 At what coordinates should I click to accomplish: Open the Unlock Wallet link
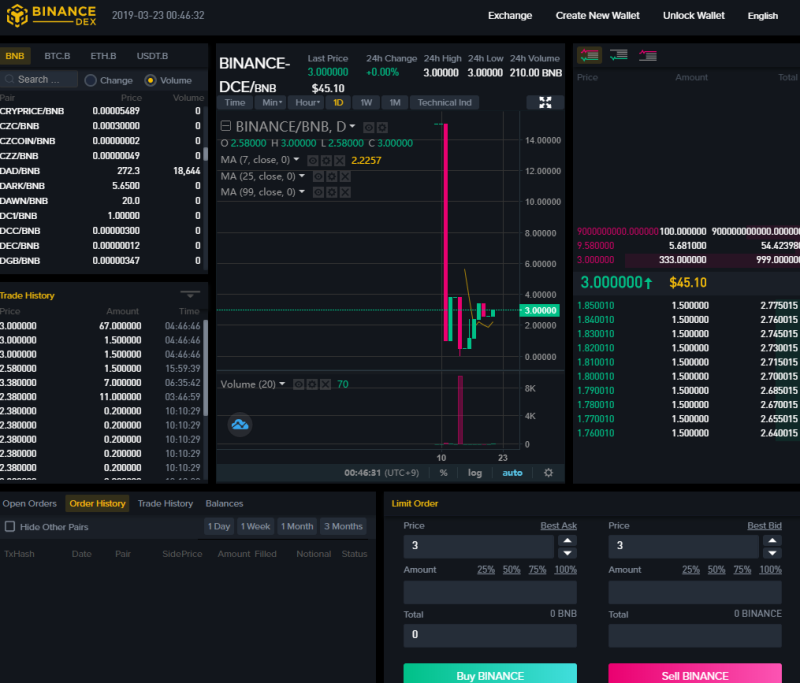coord(694,16)
